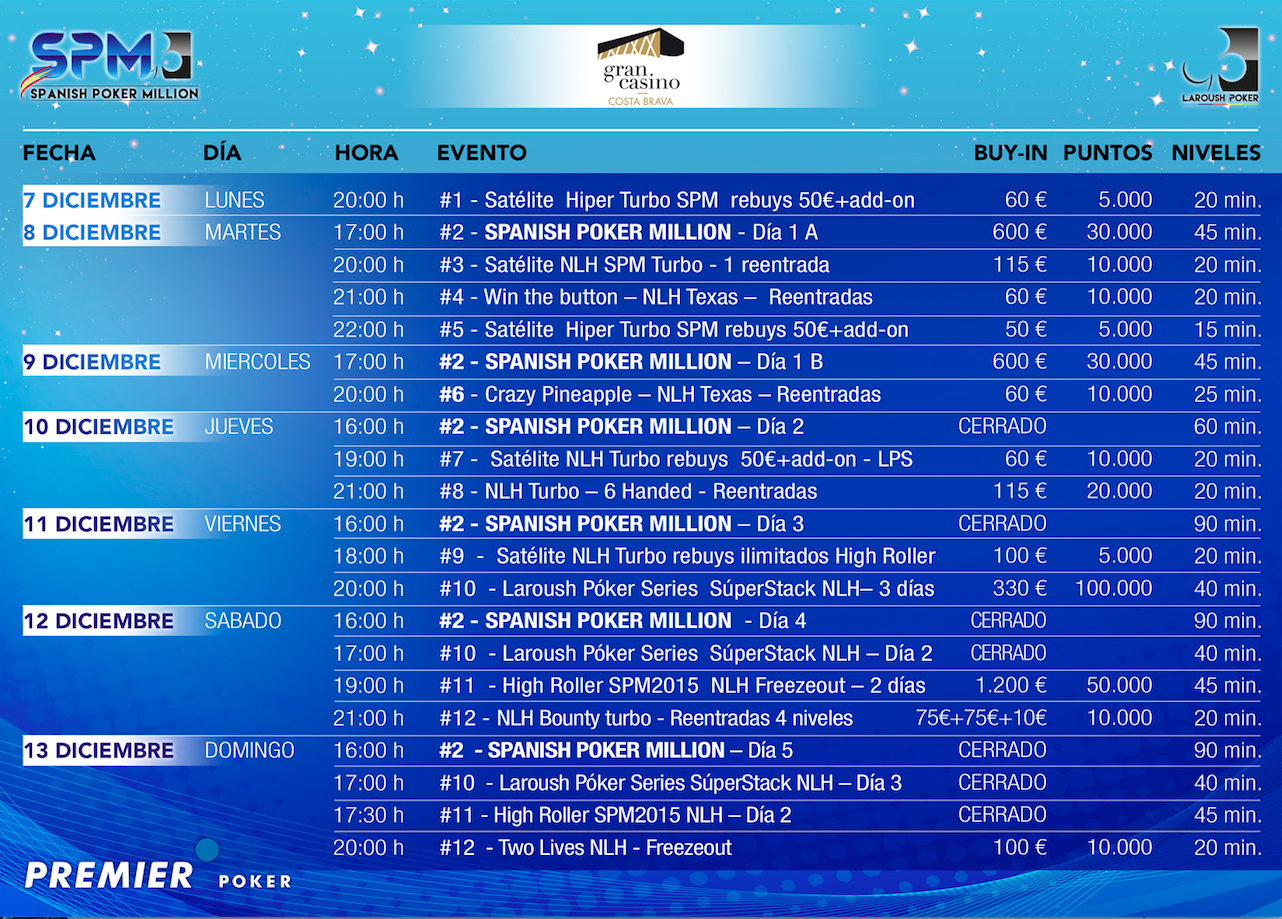Click the 13 DICIEMBRE date label
This screenshot has width=1282, height=919.
[99, 750]
